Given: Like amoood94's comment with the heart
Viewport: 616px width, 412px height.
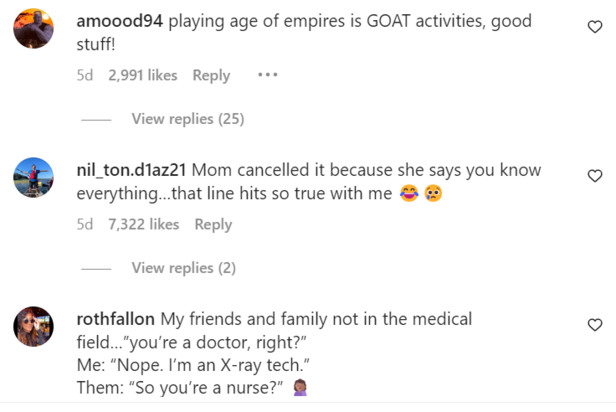Looking at the screenshot, I should (x=595, y=29).
